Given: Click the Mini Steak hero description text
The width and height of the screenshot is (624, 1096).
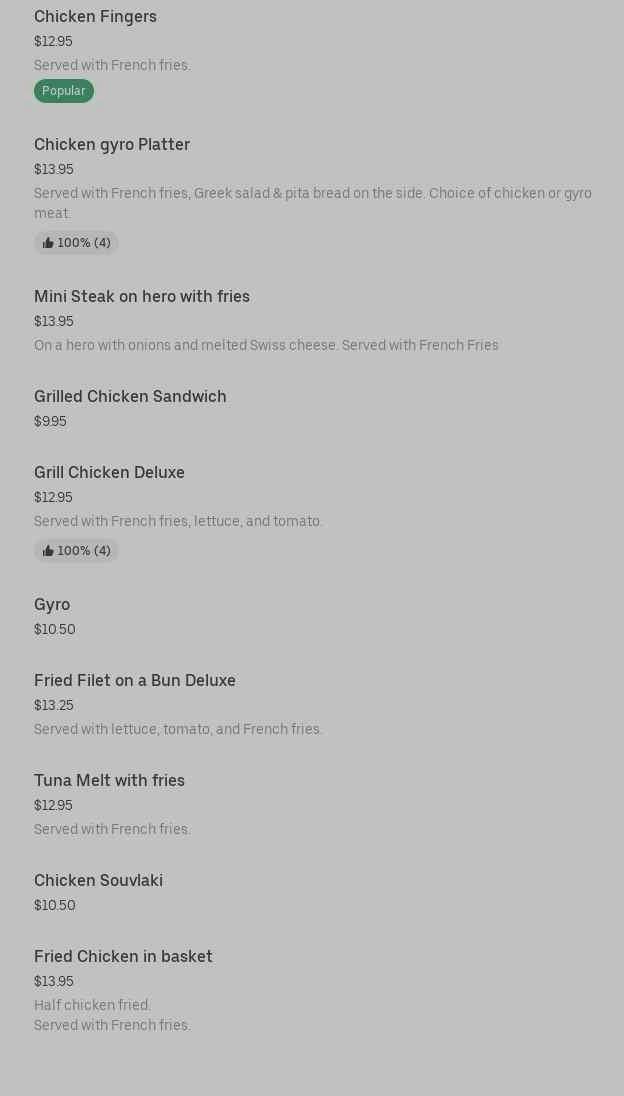Looking at the screenshot, I should [266, 345].
